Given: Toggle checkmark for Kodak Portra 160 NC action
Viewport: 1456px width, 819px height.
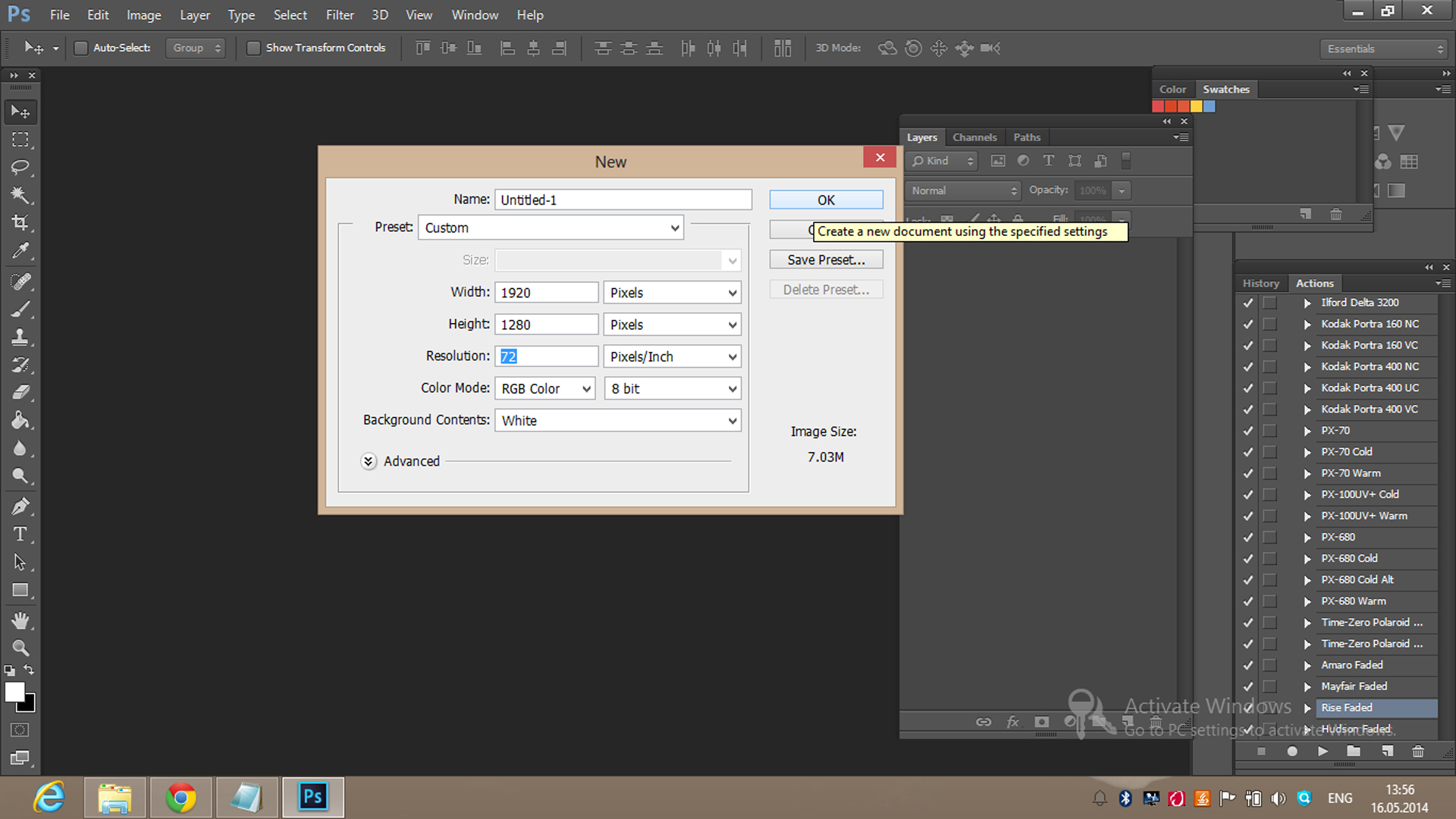Looking at the screenshot, I should (1247, 324).
